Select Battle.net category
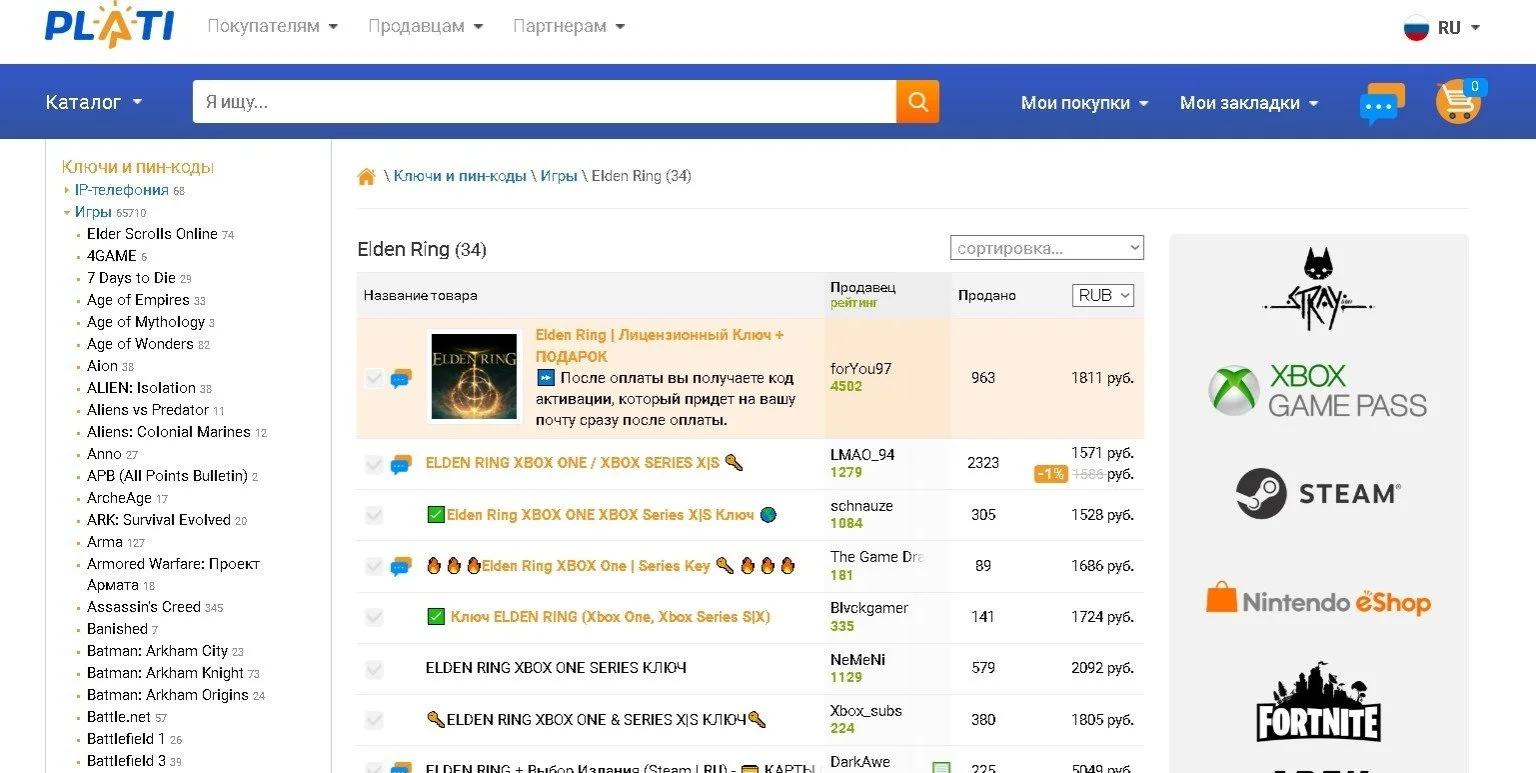Screen dimensions: 1536x773 (119, 717)
